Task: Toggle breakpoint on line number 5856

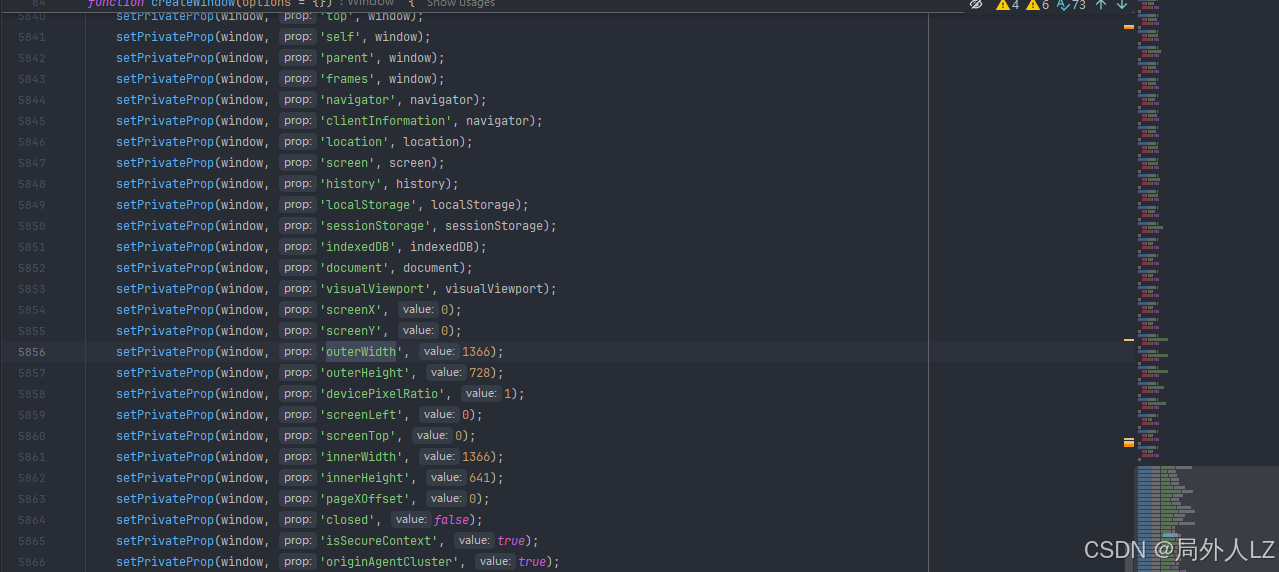Action: point(31,352)
